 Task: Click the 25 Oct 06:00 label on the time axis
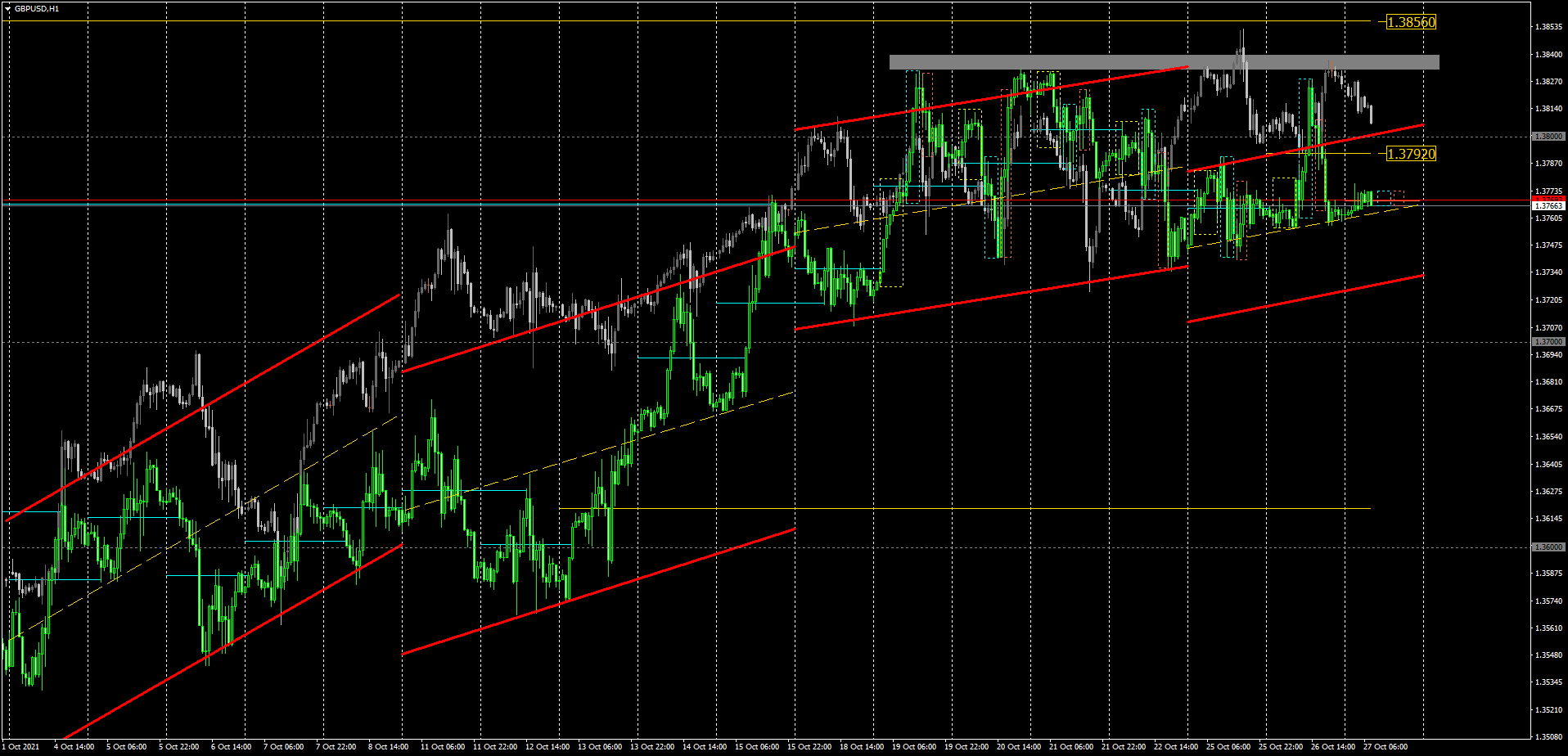(1228, 747)
